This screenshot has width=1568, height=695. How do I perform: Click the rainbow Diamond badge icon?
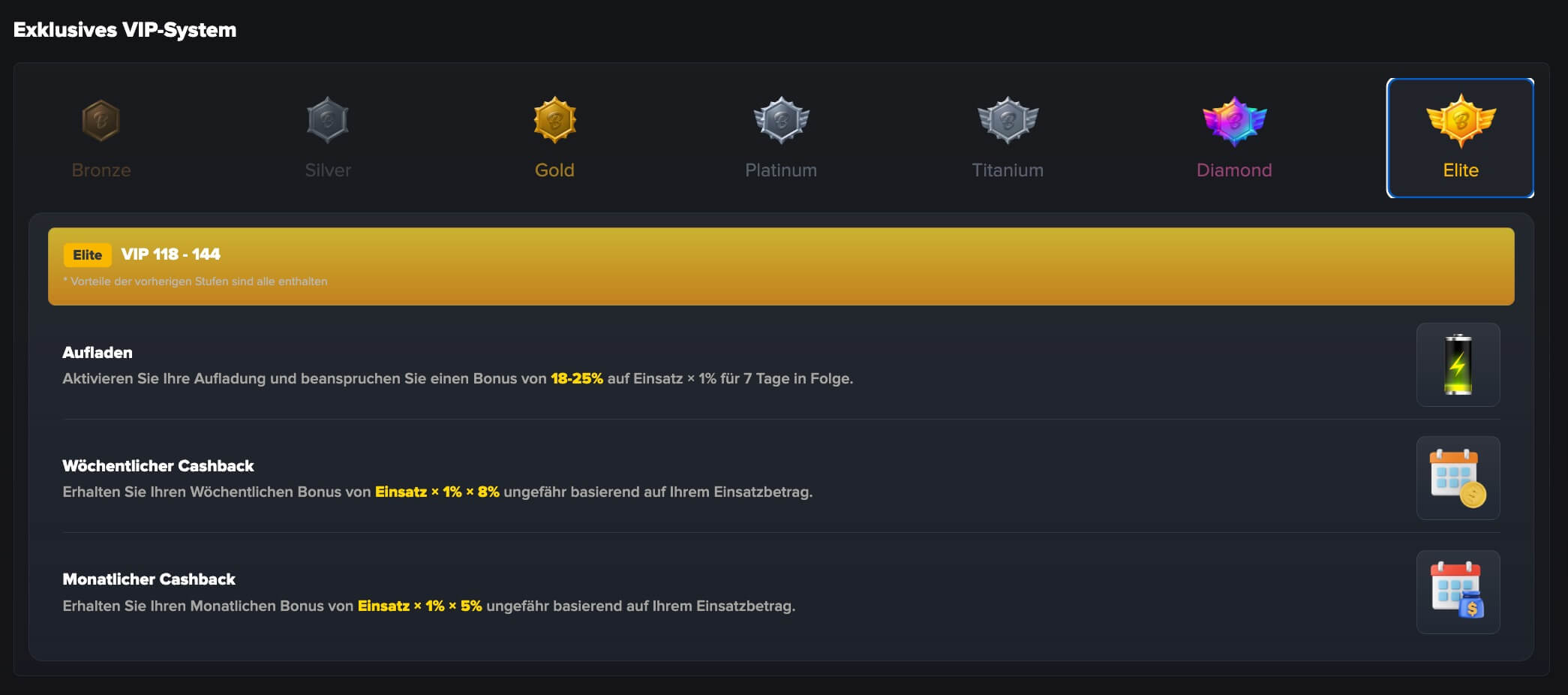(x=1234, y=120)
